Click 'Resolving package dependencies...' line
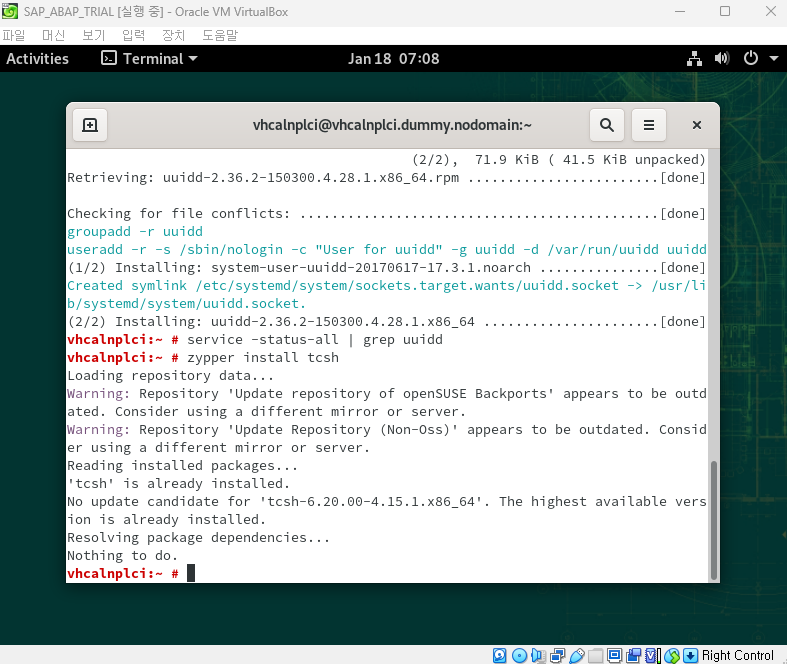787x664 pixels. click(x=199, y=538)
